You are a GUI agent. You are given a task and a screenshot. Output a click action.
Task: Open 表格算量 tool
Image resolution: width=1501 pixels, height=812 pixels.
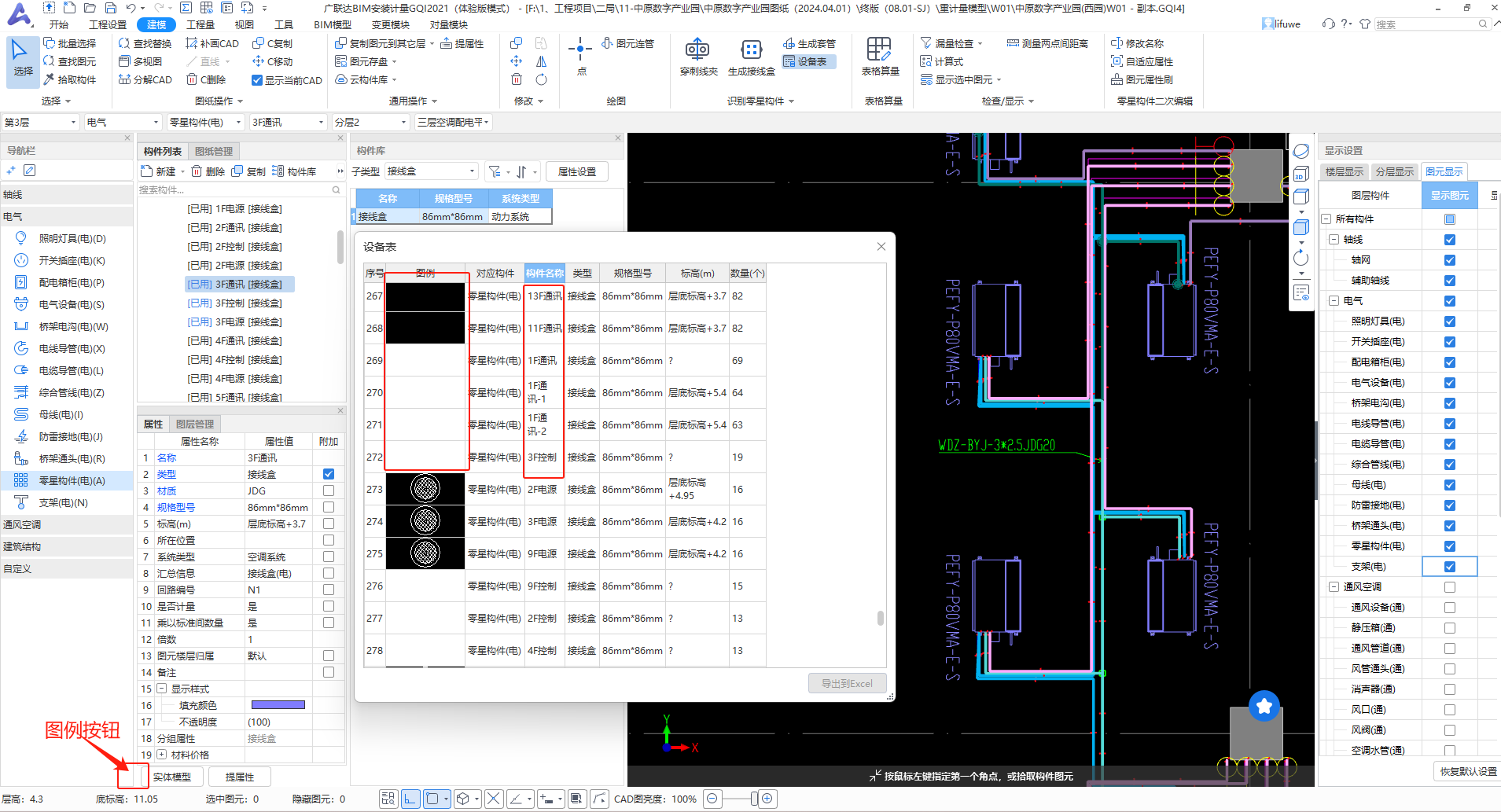(880, 57)
